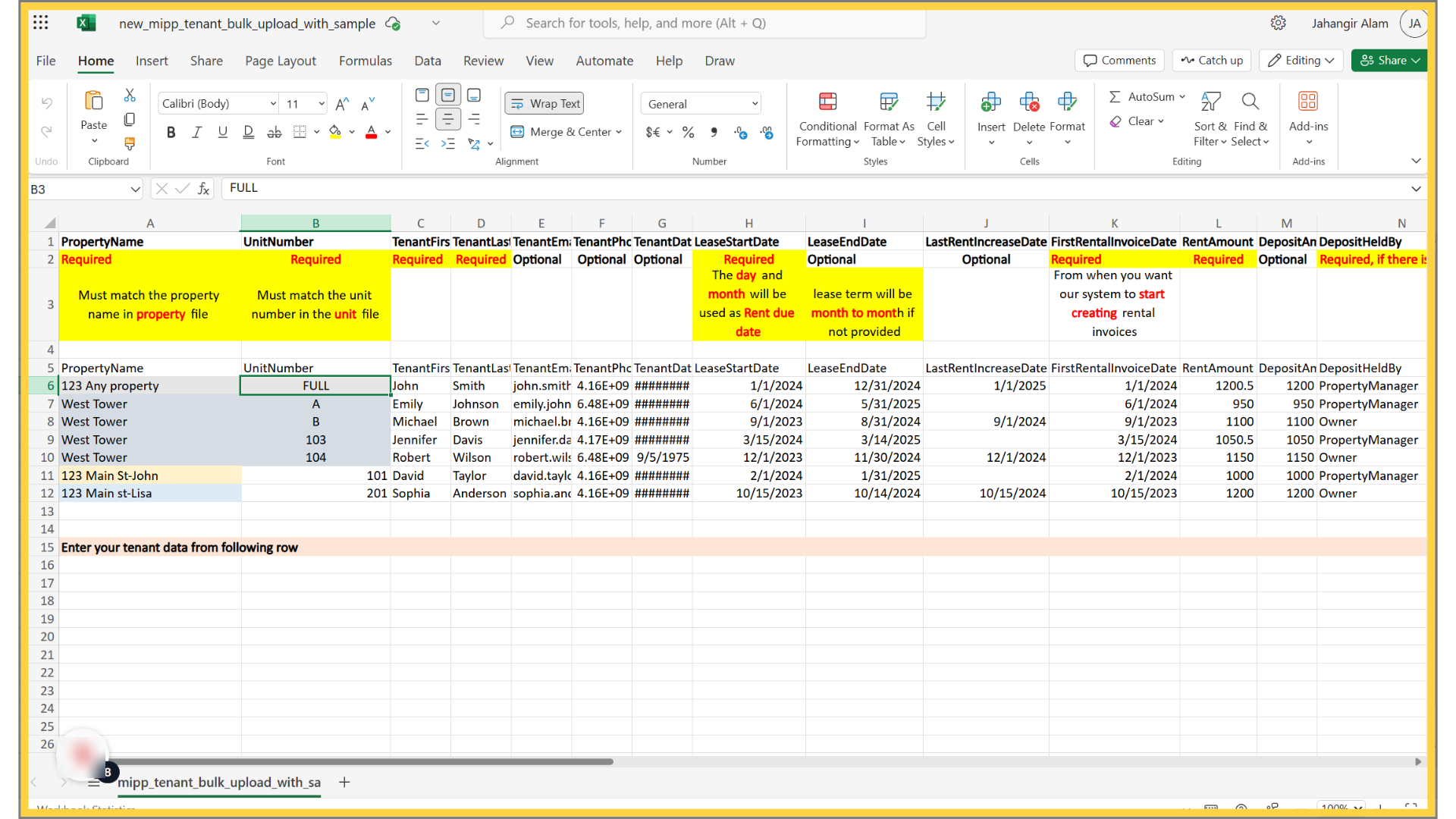Switch to the Formulas tab
The width and height of the screenshot is (1456, 819).
click(x=366, y=61)
